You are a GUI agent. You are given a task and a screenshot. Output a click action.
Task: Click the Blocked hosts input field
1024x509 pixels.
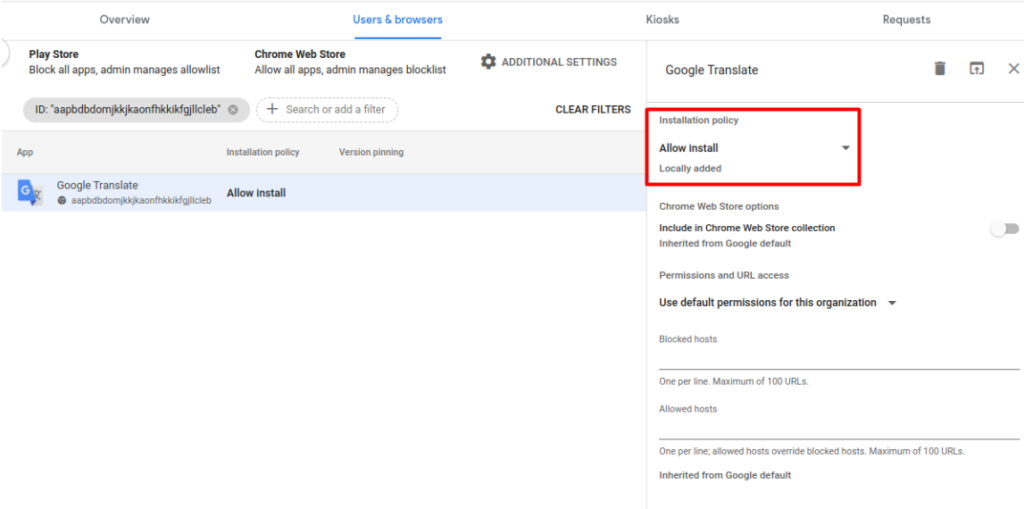point(839,359)
